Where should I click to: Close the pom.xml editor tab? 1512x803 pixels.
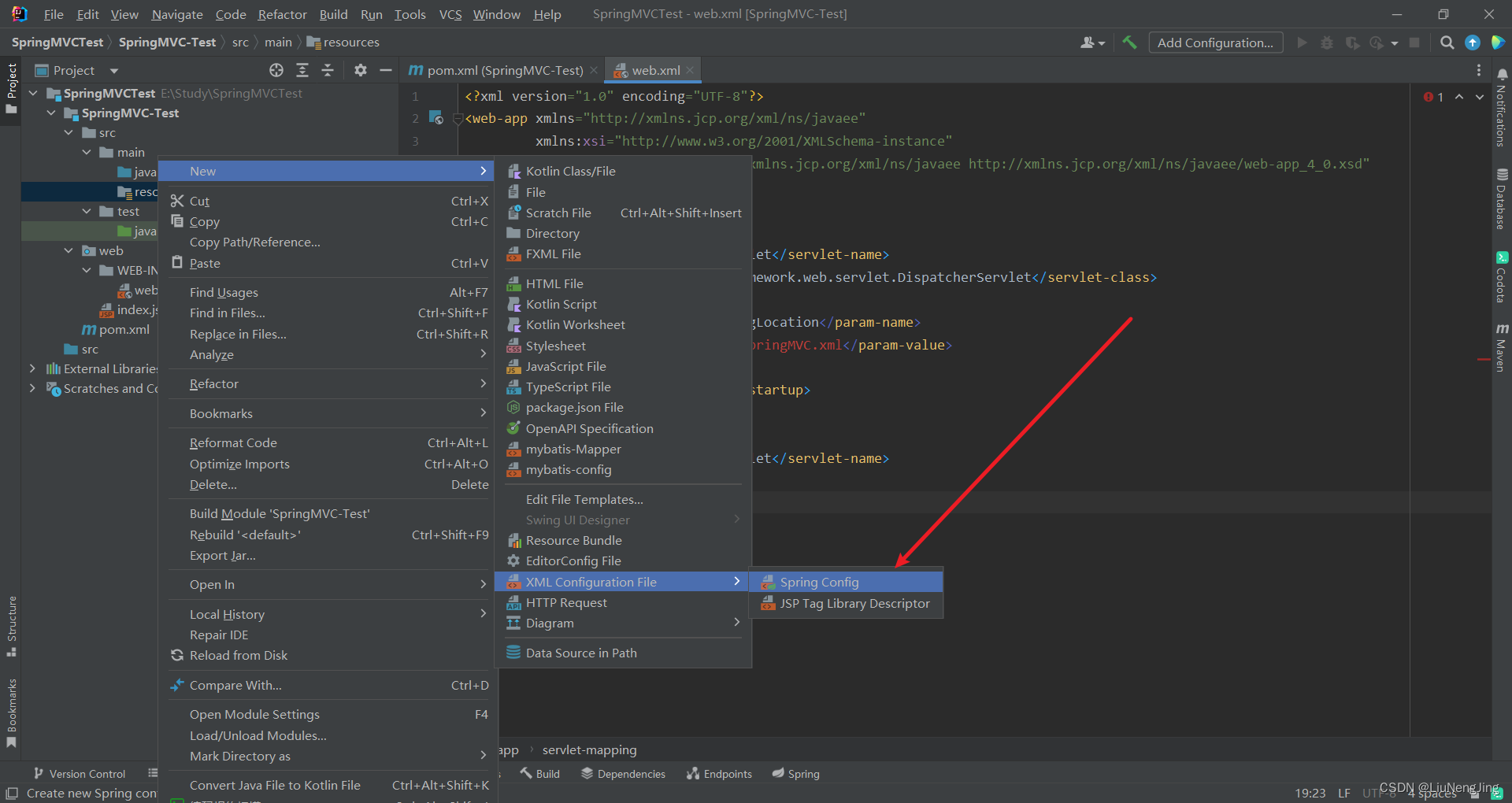(594, 71)
